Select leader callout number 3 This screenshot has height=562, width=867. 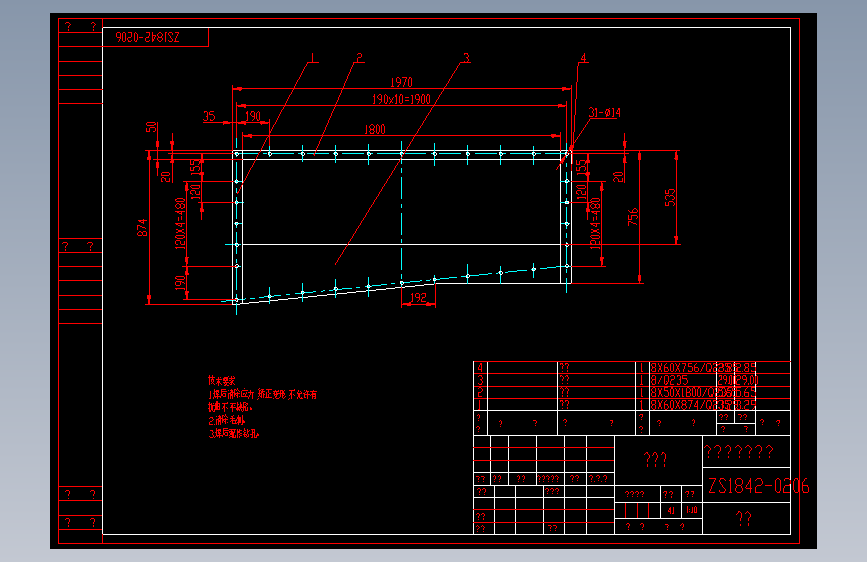pos(466,58)
